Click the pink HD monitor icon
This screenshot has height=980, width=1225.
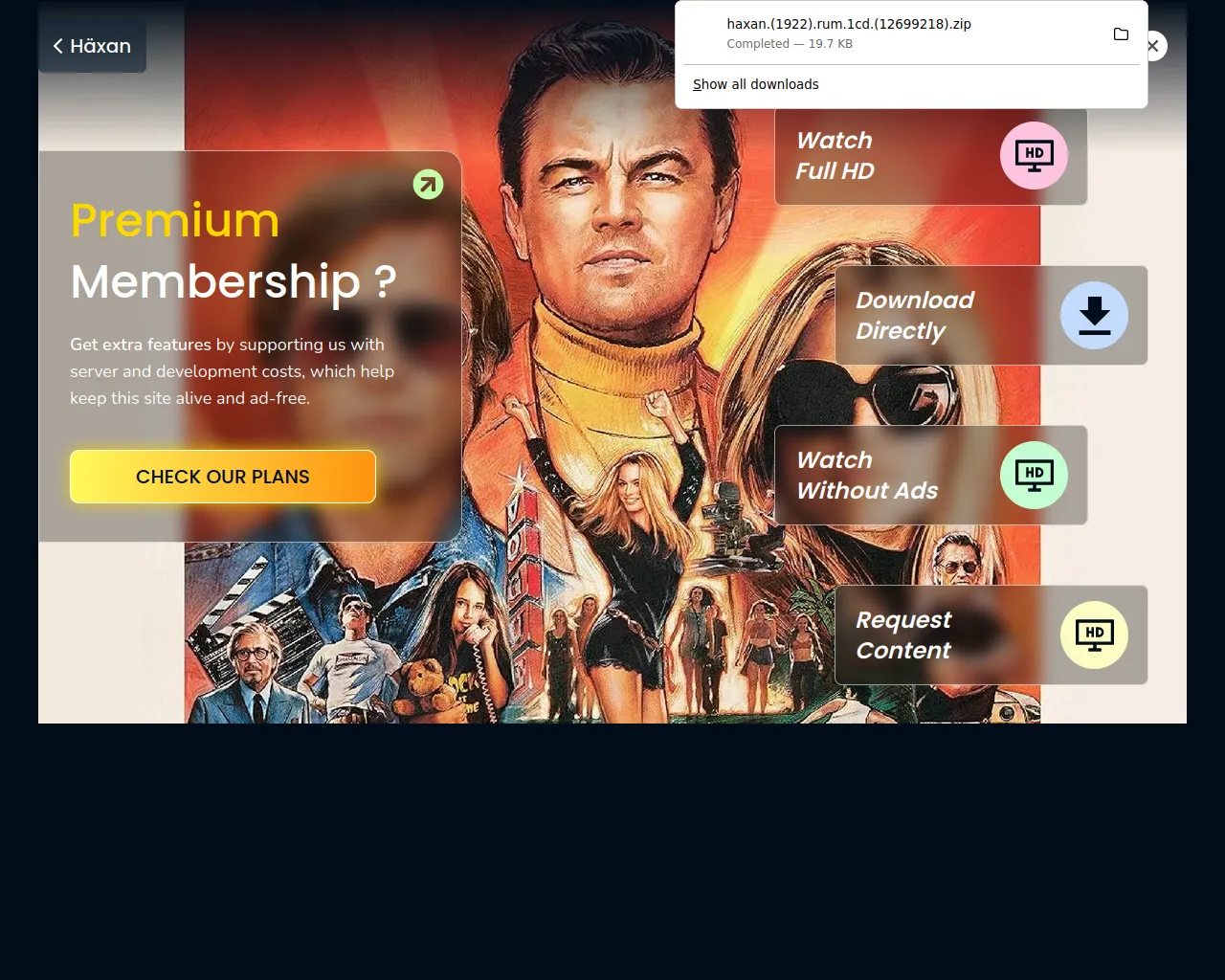click(1034, 155)
